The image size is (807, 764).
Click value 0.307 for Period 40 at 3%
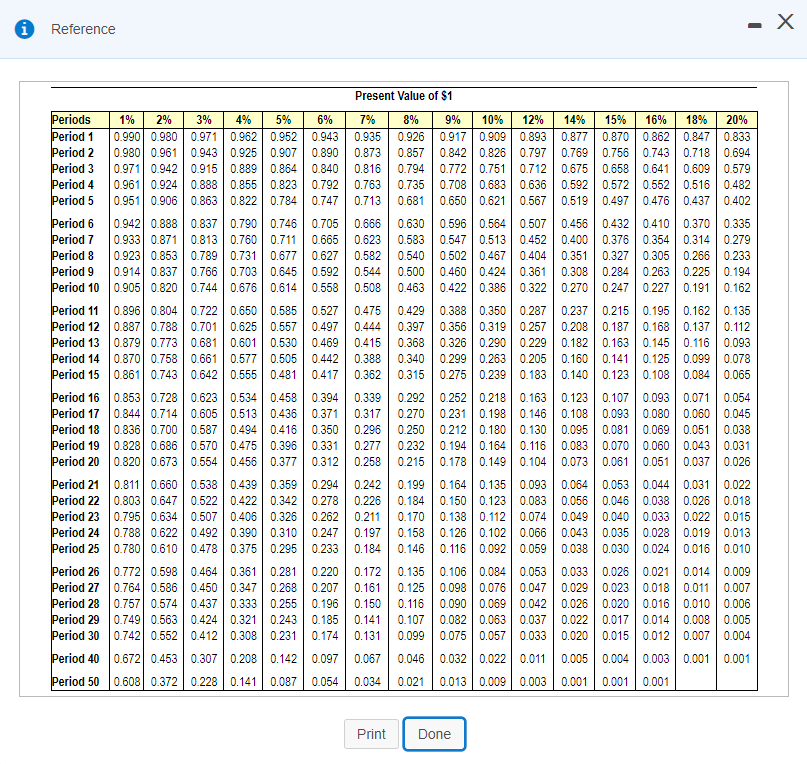pyautogui.click(x=204, y=659)
